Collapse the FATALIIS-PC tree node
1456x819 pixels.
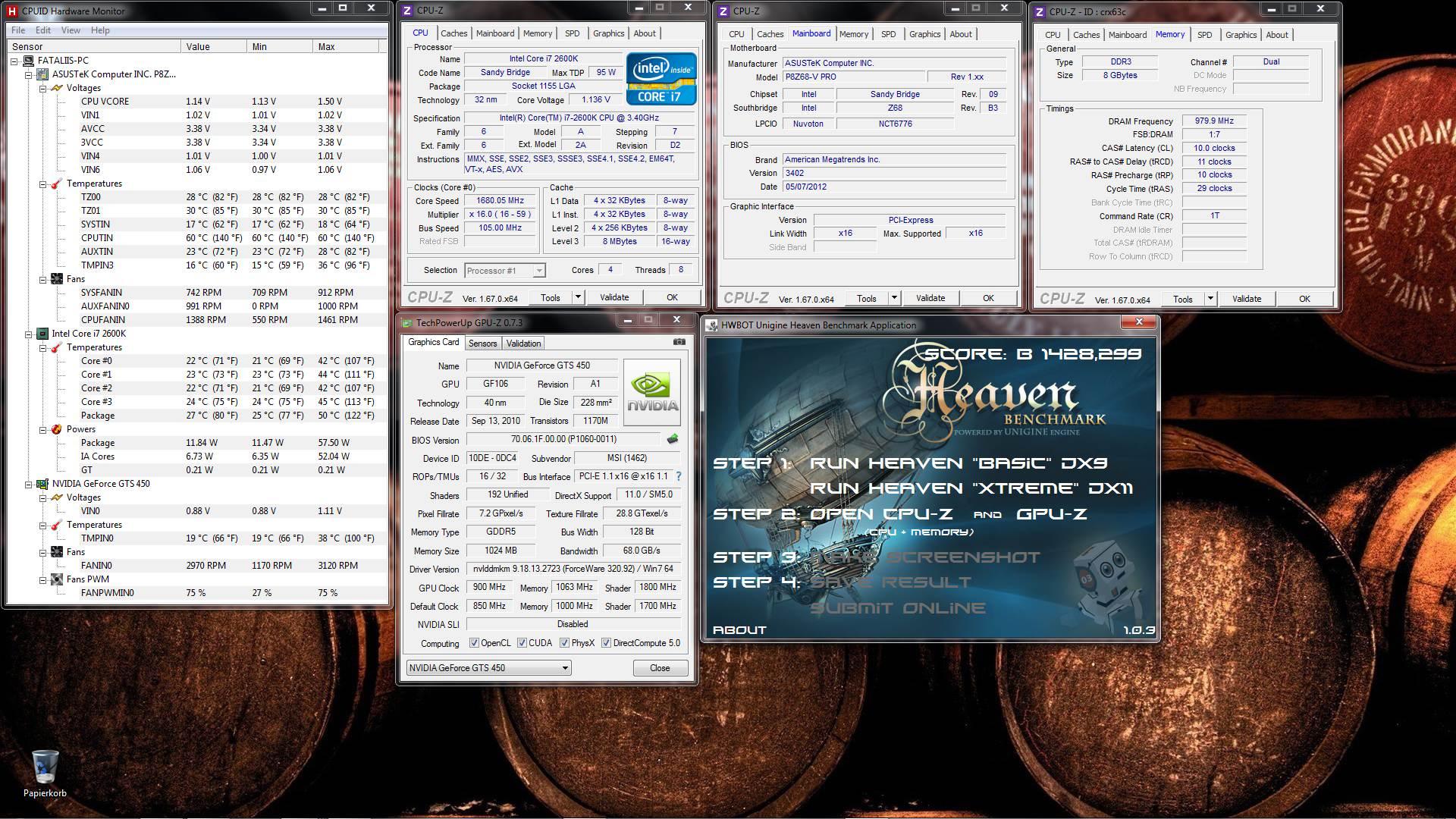tap(14, 61)
